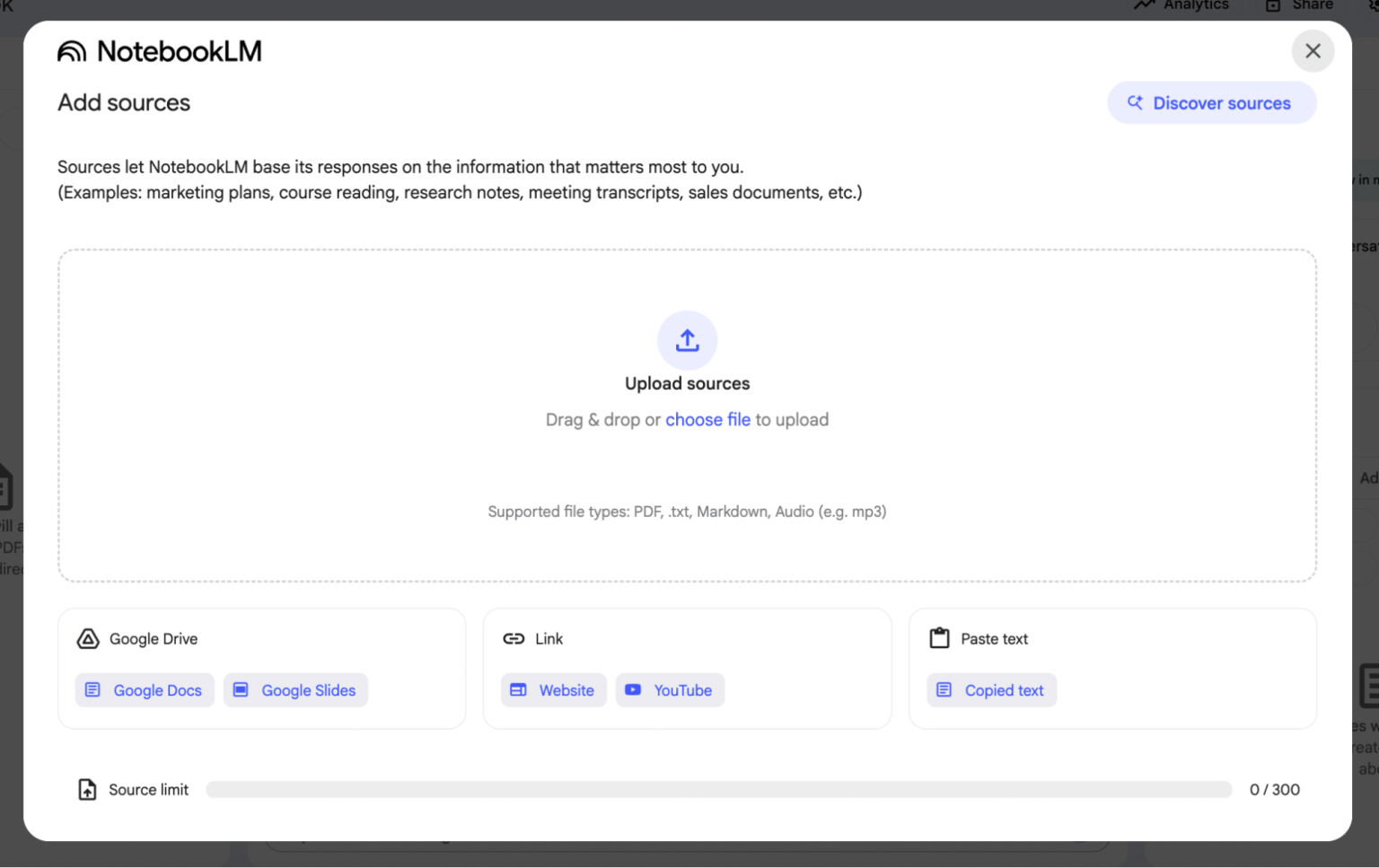1379x868 pixels.
Task: Click the upload arrow icon
Action: pyautogui.click(x=687, y=340)
